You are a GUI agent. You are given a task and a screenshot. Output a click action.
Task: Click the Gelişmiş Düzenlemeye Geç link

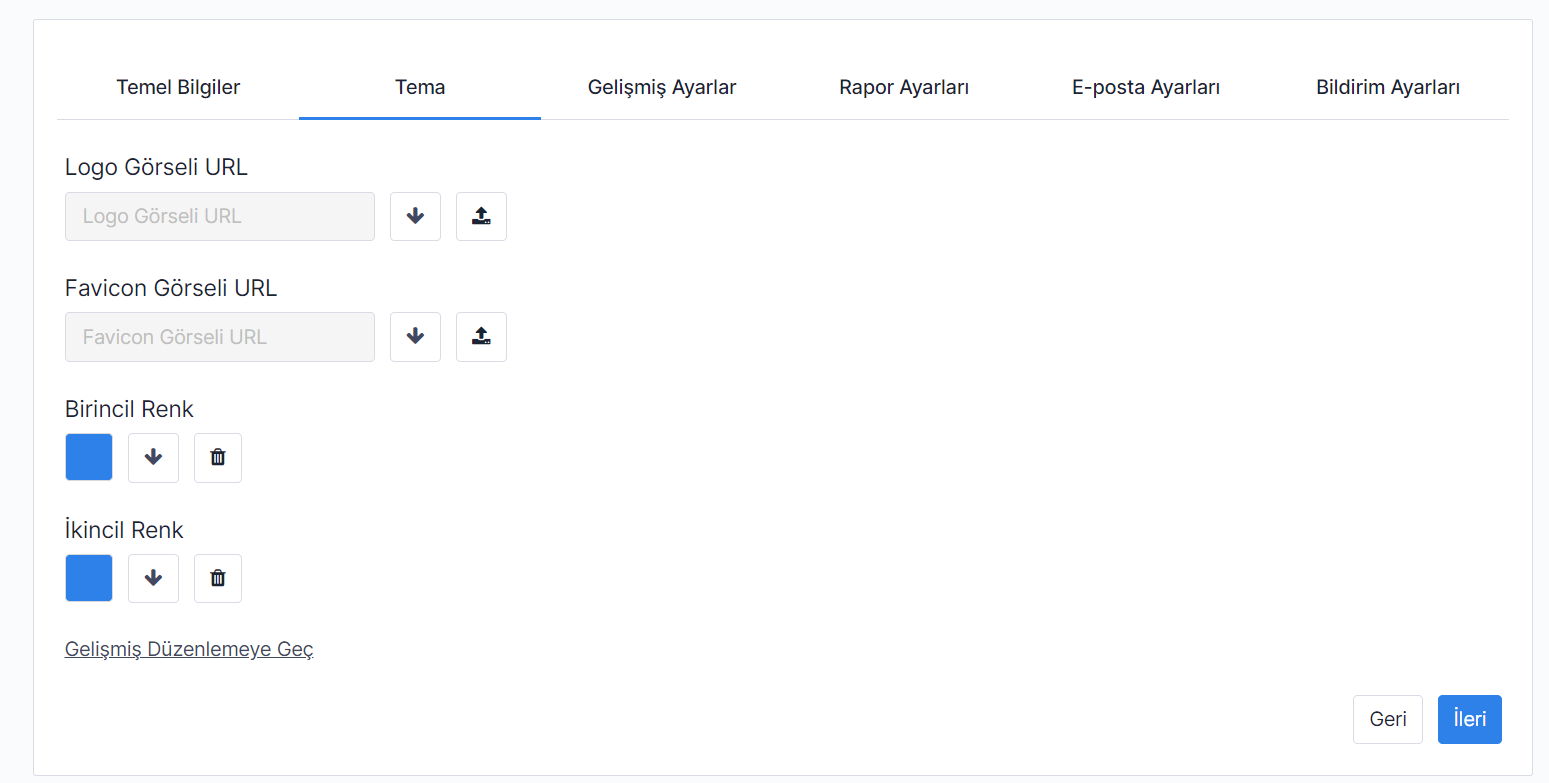coord(189,649)
